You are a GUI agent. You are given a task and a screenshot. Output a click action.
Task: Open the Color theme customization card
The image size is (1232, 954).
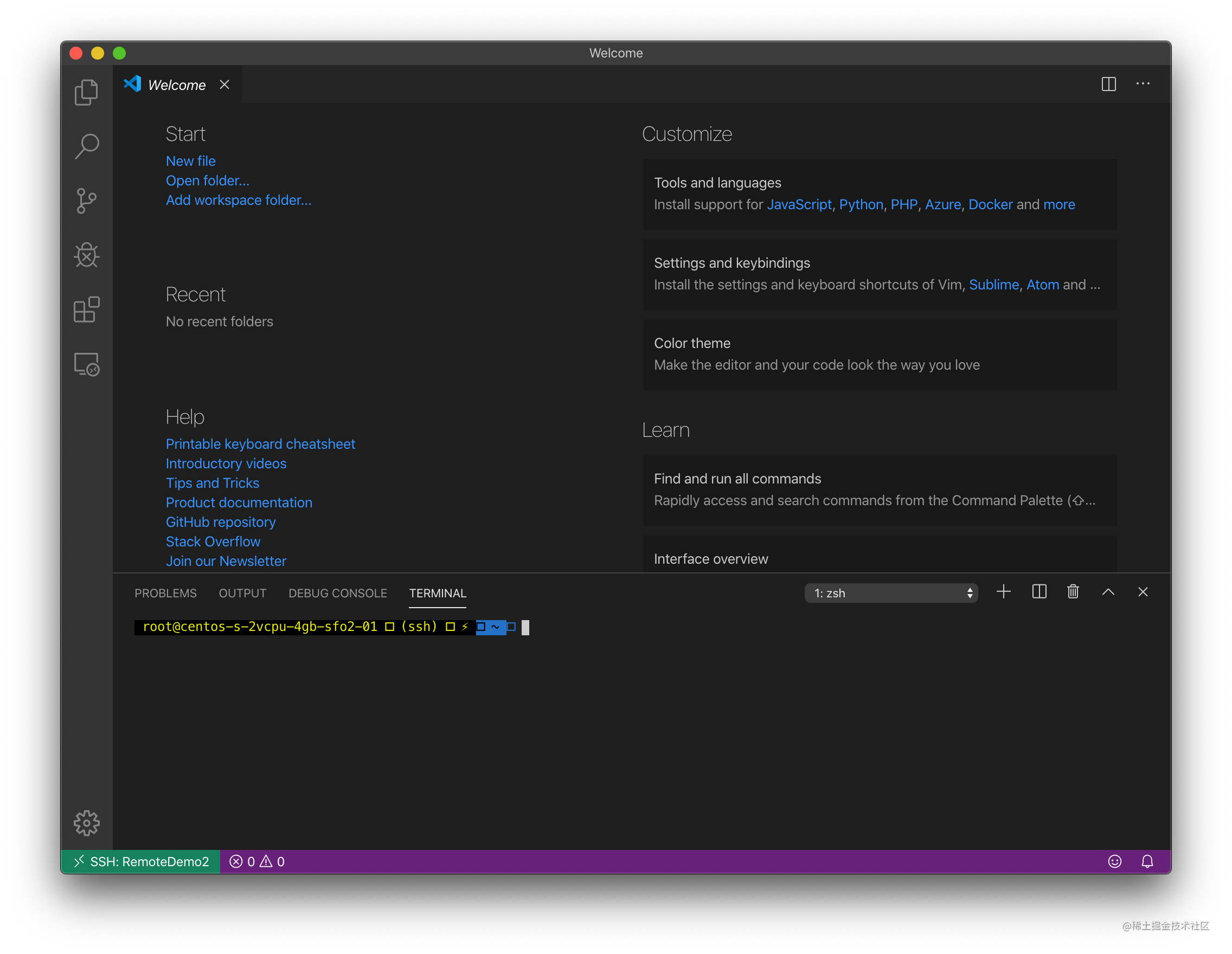[x=879, y=354]
